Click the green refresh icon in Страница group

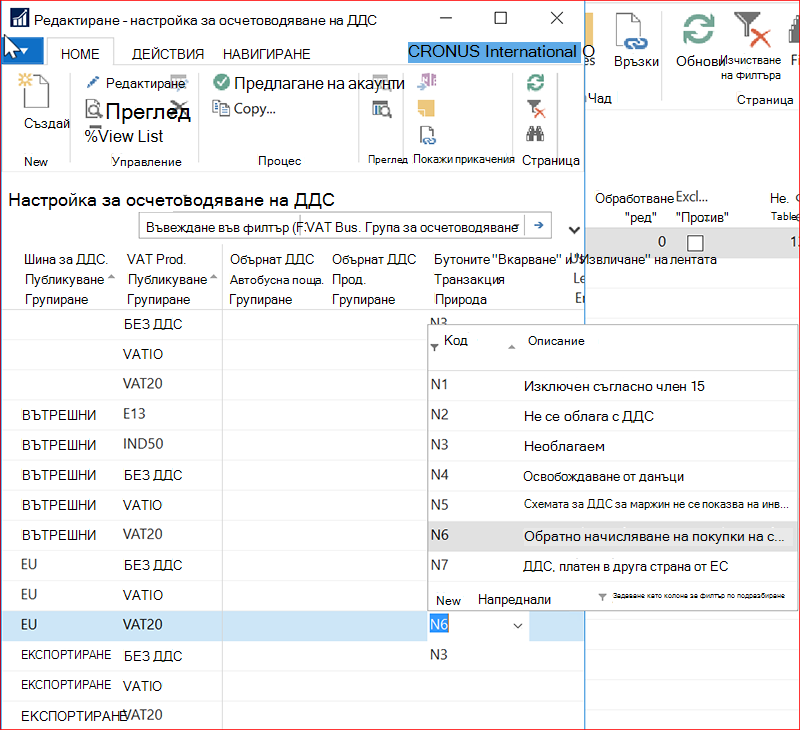pyautogui.click(x=535, y=82)
